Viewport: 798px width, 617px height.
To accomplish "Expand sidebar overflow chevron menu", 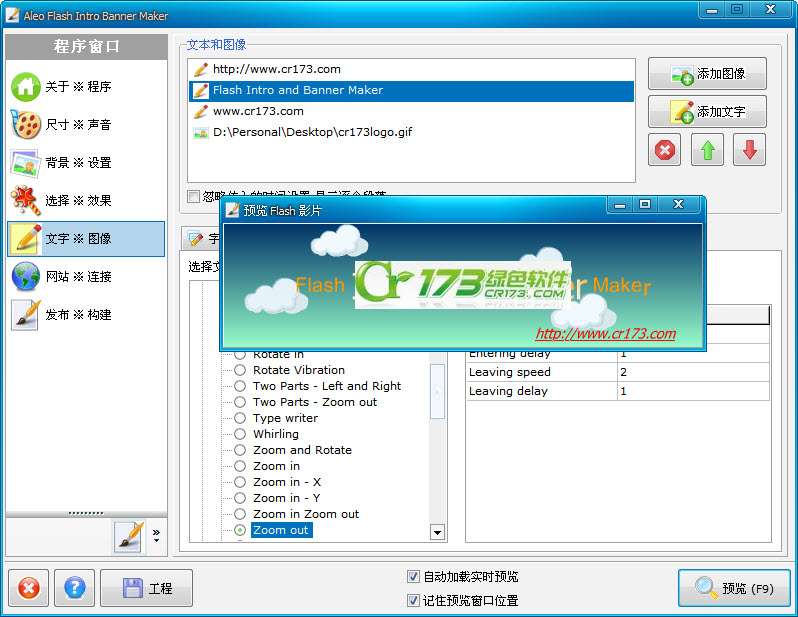I will [x=156, y=536].
